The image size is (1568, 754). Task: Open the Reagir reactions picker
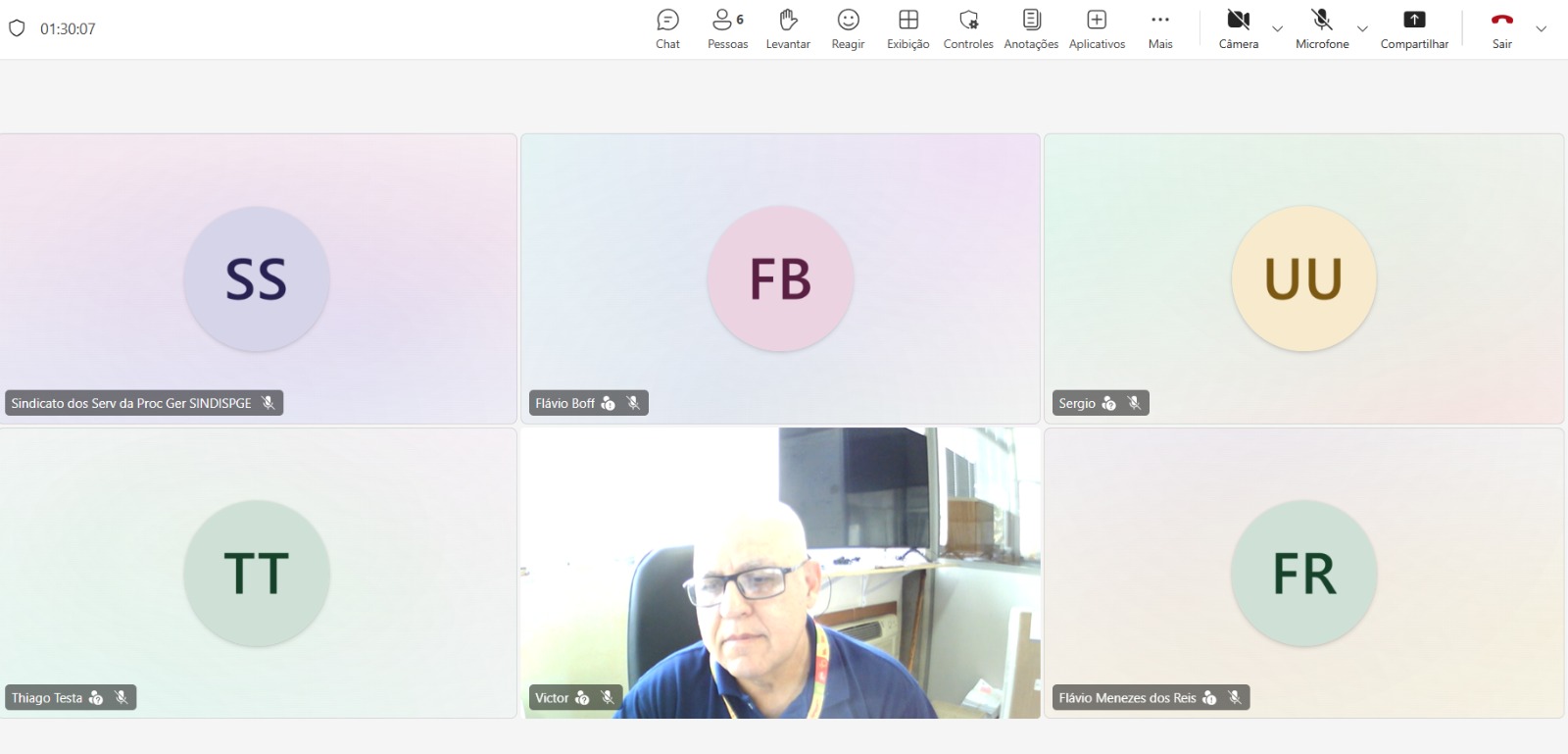coord(848,28)
